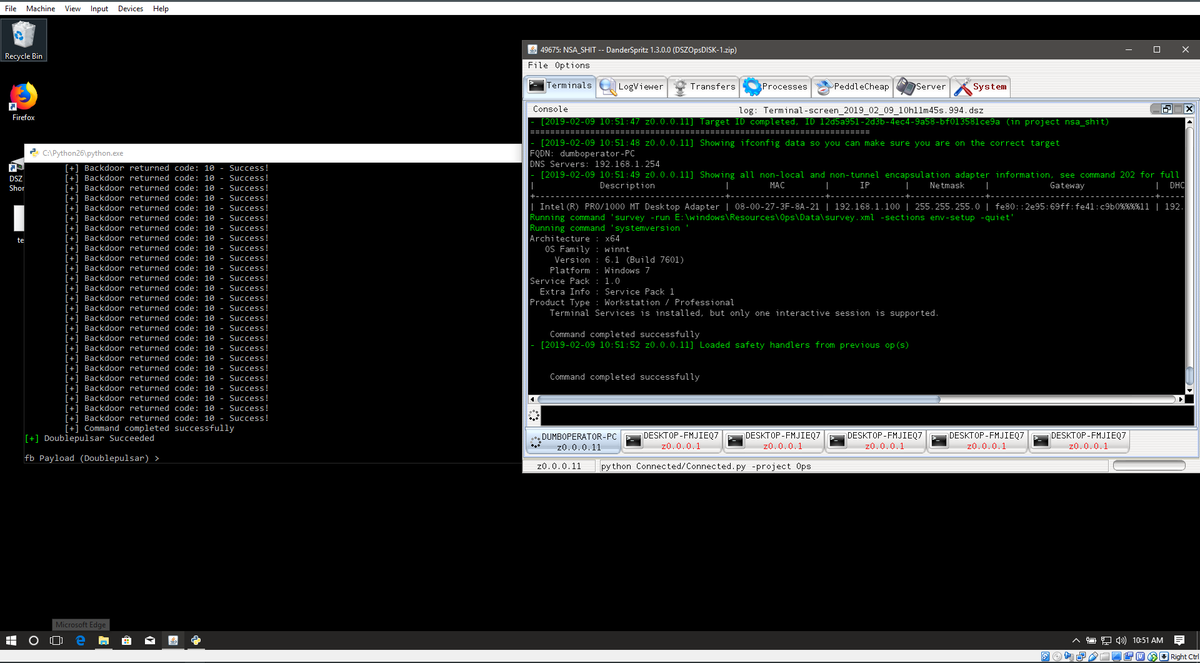Viewport: 1200px width, 663px height.
Task: Click the busy spinner beside command input
Action: coord(534,416)
